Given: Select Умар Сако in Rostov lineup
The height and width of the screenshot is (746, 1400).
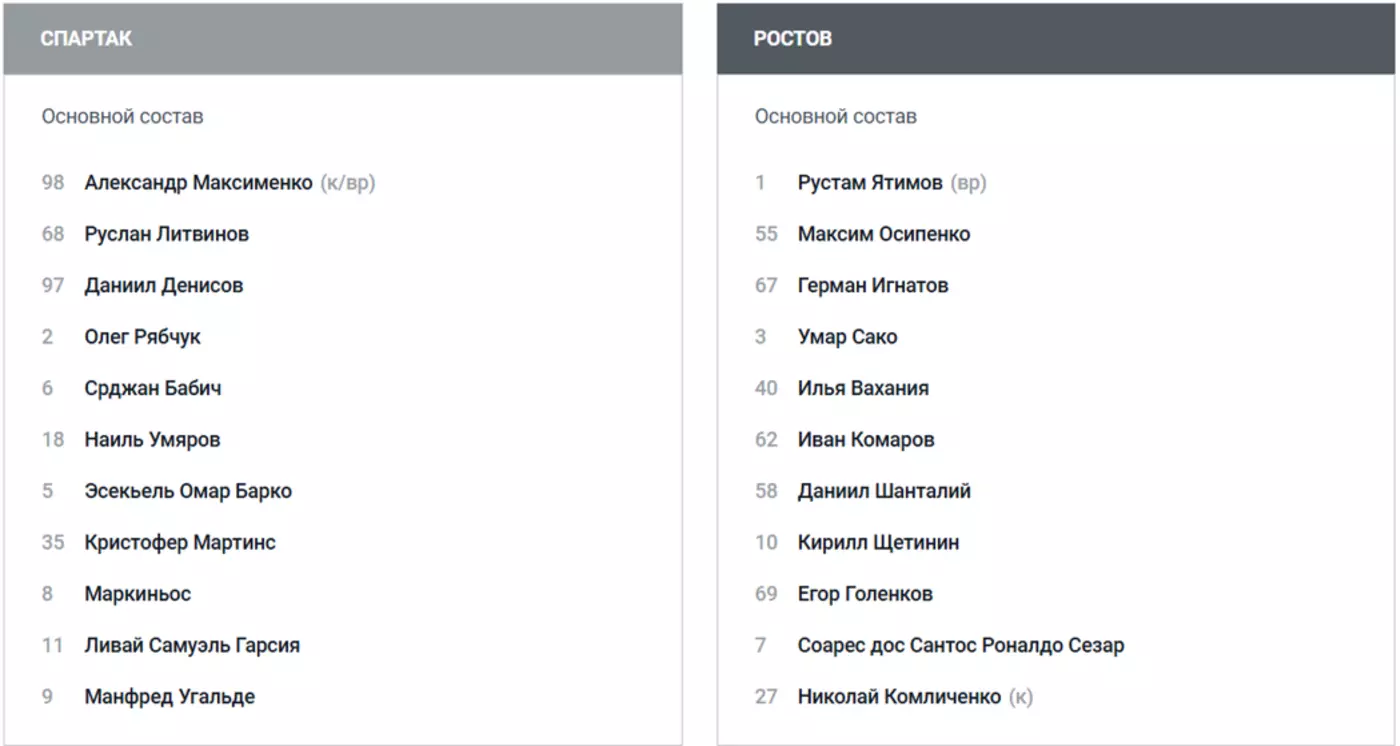Looking at the screenshot, I should pos(847,337).
